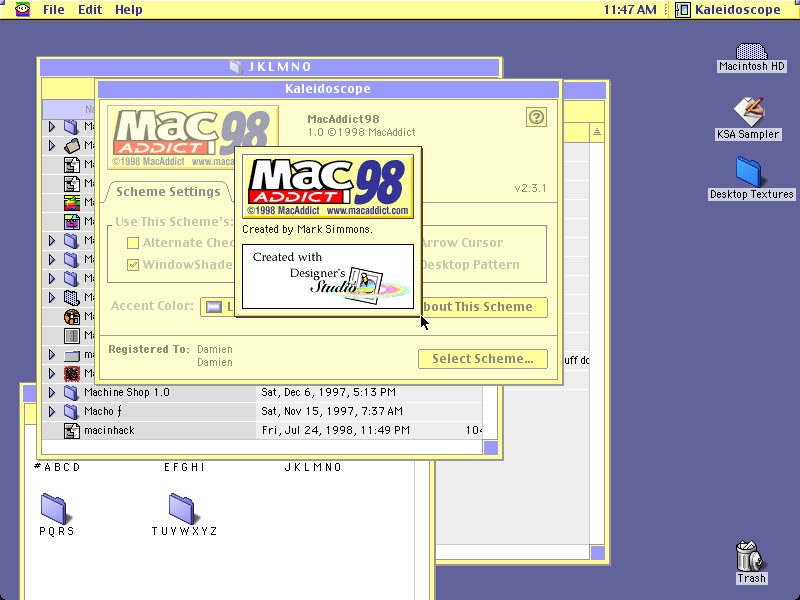Select the dotted pattern folder icon in the list
Image resolution: width=800 pixels, height=600 pixels.
(x=71, y=297)
